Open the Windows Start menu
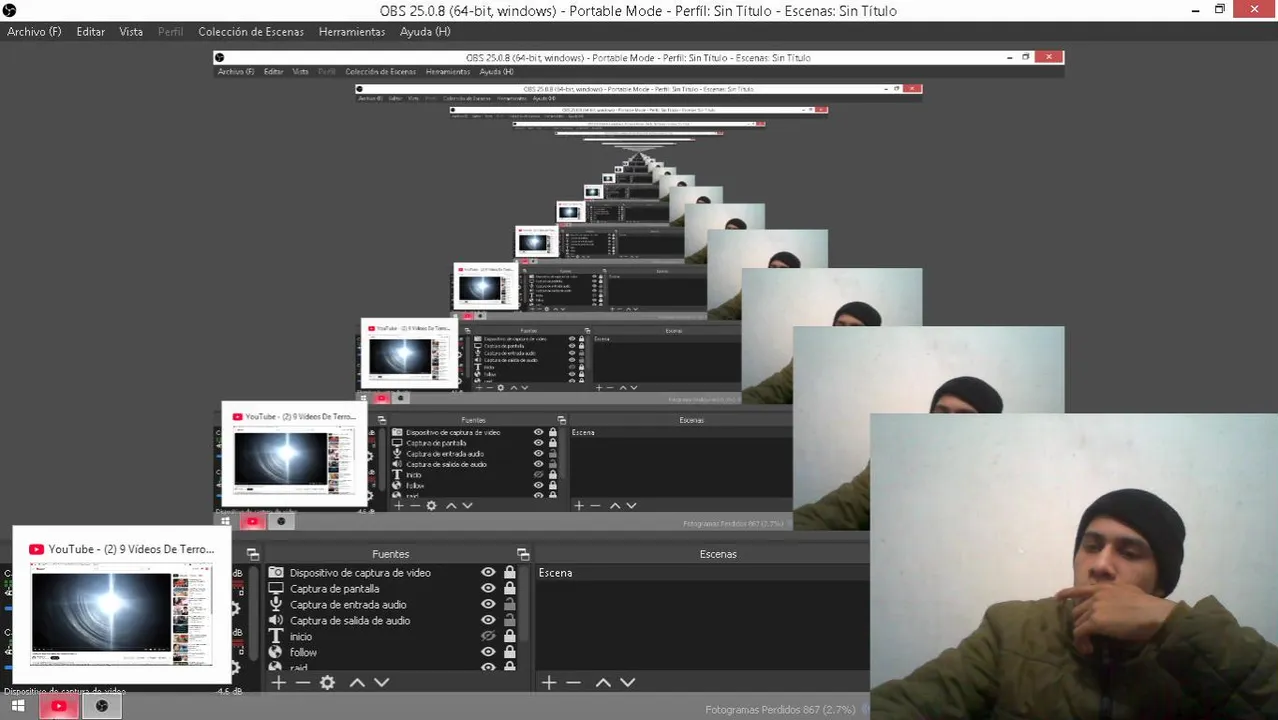 [x=17, y=706]
